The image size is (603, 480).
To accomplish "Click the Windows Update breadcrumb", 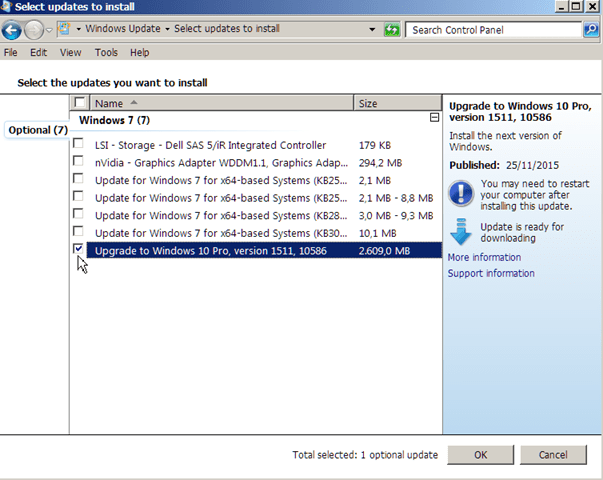I will [123, 29].
